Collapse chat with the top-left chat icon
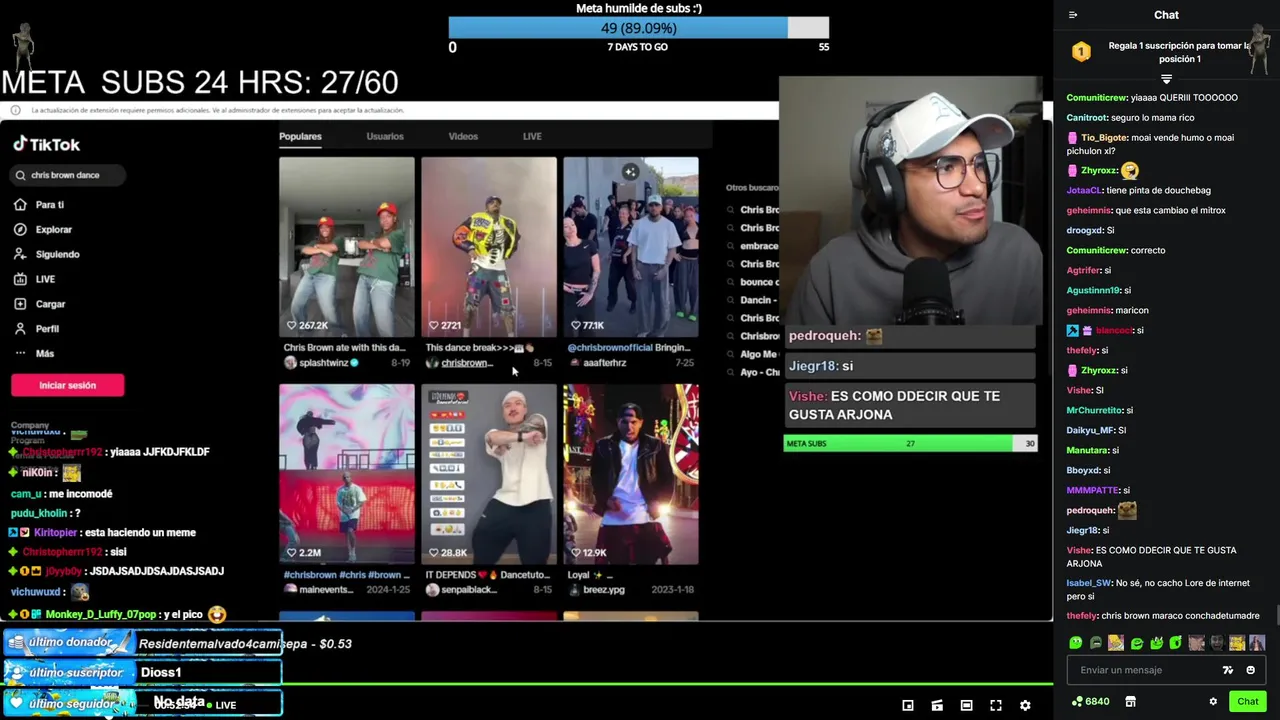The width and height of the screenshot is (1280, 720). pos(1073,15)
